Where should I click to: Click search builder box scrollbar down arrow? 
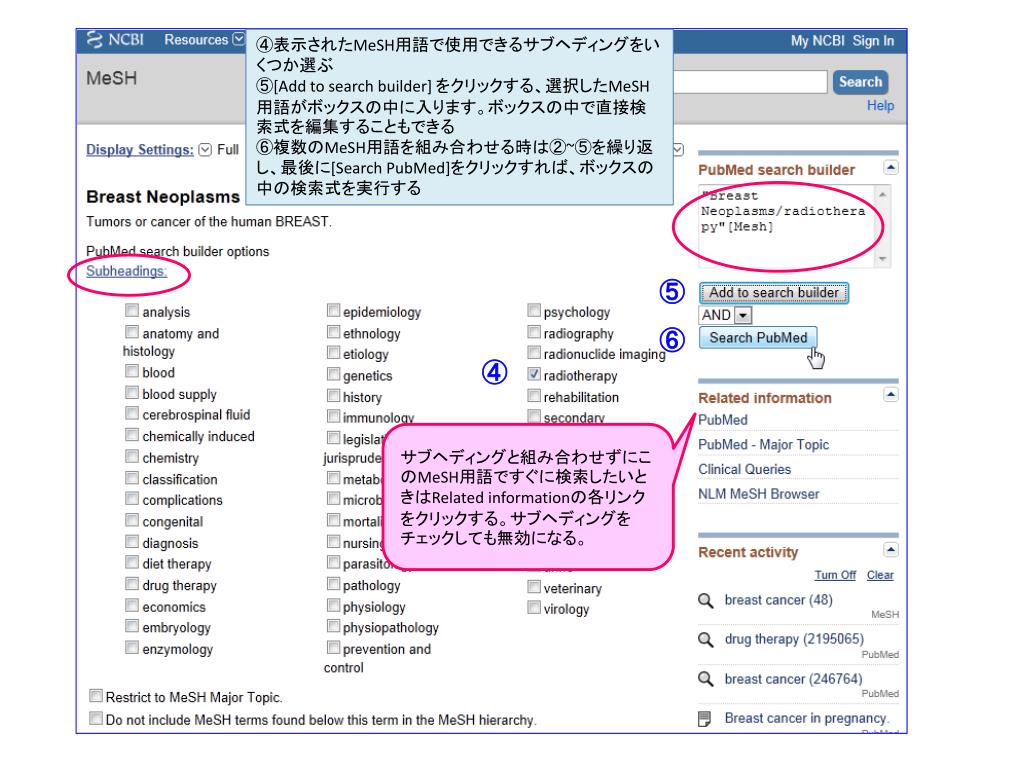tap(883, 259)
